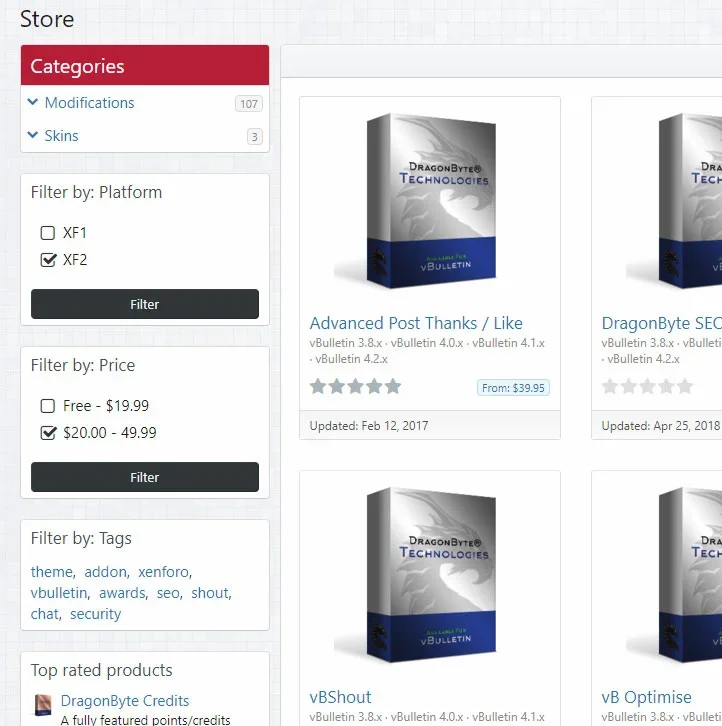This screenshot has height=726, width=722.
Task: Click the Store page heading
Action: click(x=47, y=19)
